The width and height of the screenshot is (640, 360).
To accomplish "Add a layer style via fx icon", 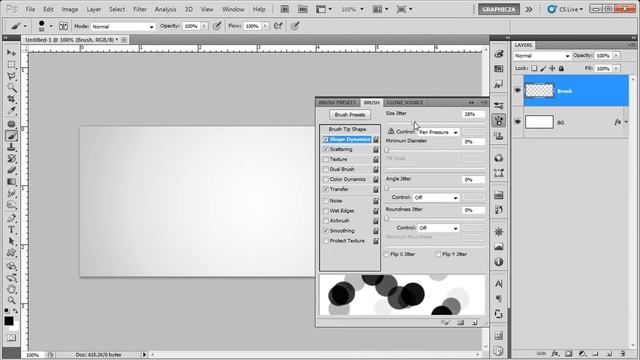I will (555, 353).
